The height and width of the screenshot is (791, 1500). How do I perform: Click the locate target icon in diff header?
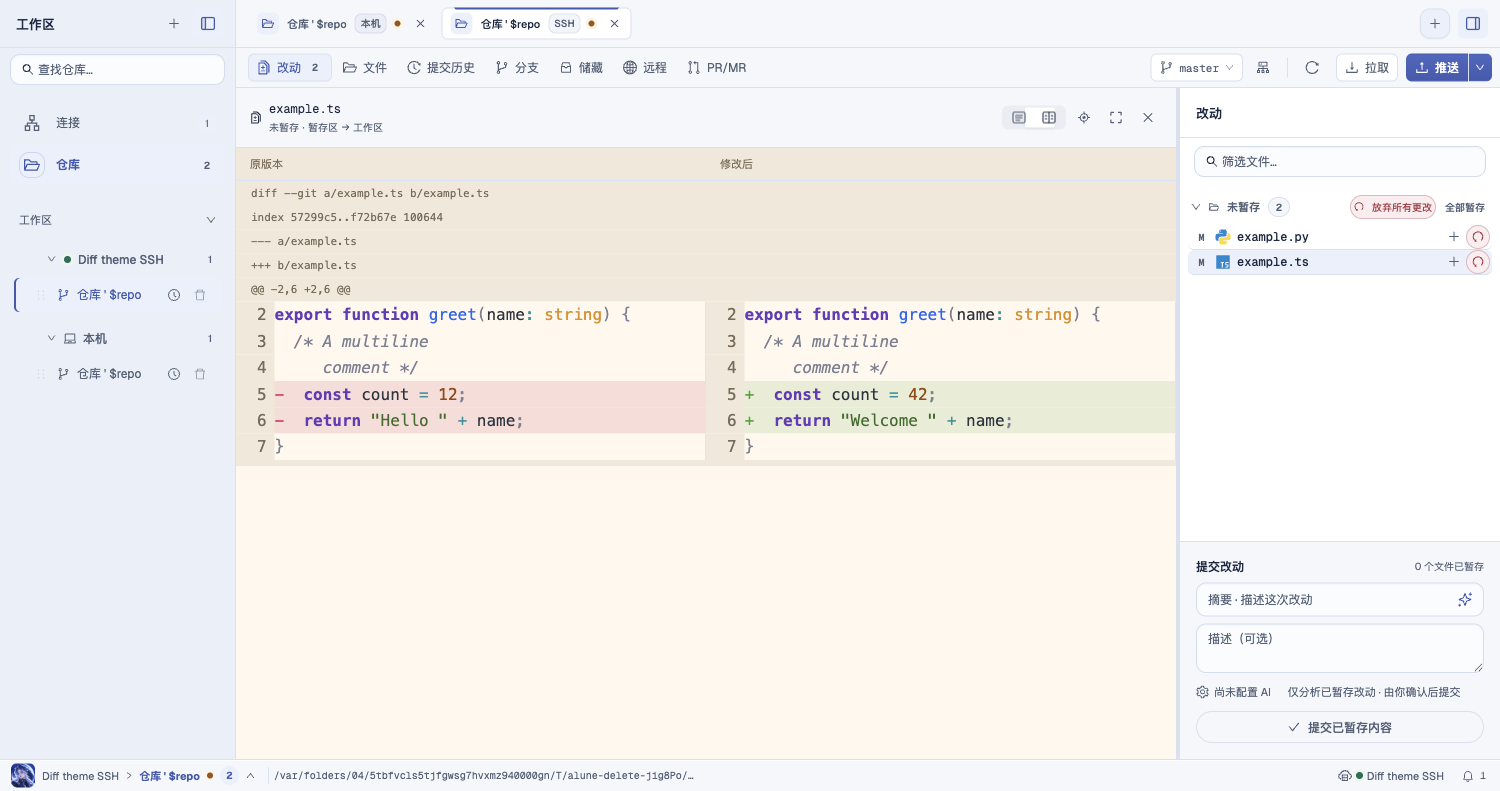tap(1084, 118)
